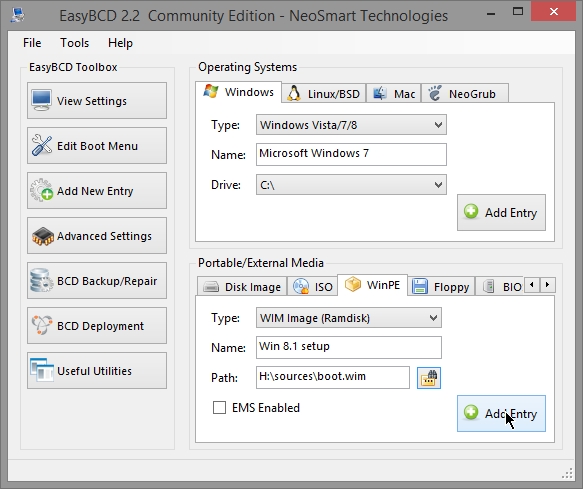
Task: Click the windows icon on Useful Utilities
Action: click(x=42, y=370)
